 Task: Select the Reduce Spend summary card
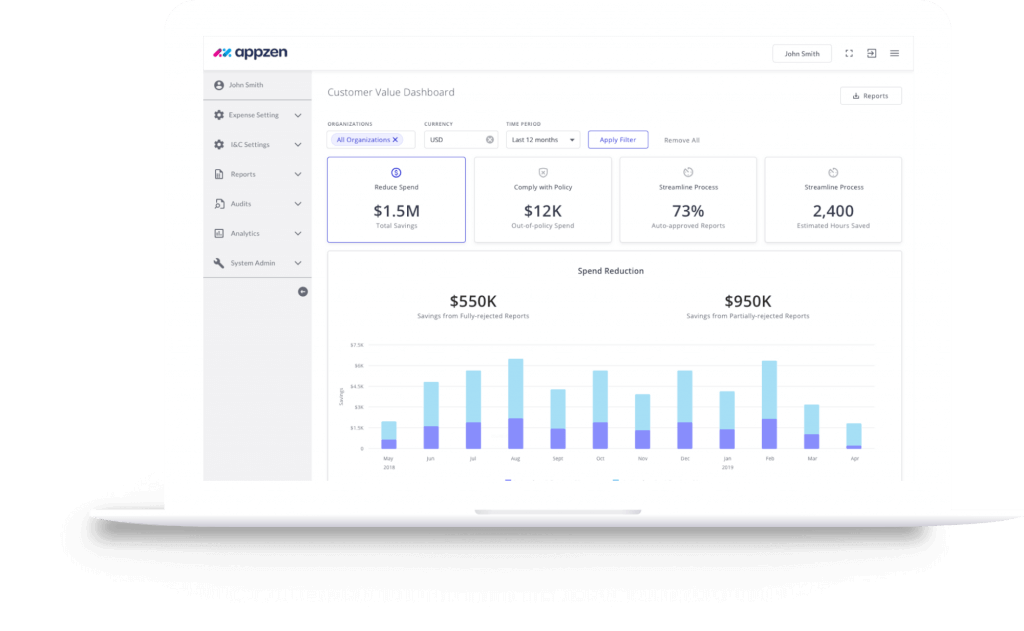click(396, 199)
